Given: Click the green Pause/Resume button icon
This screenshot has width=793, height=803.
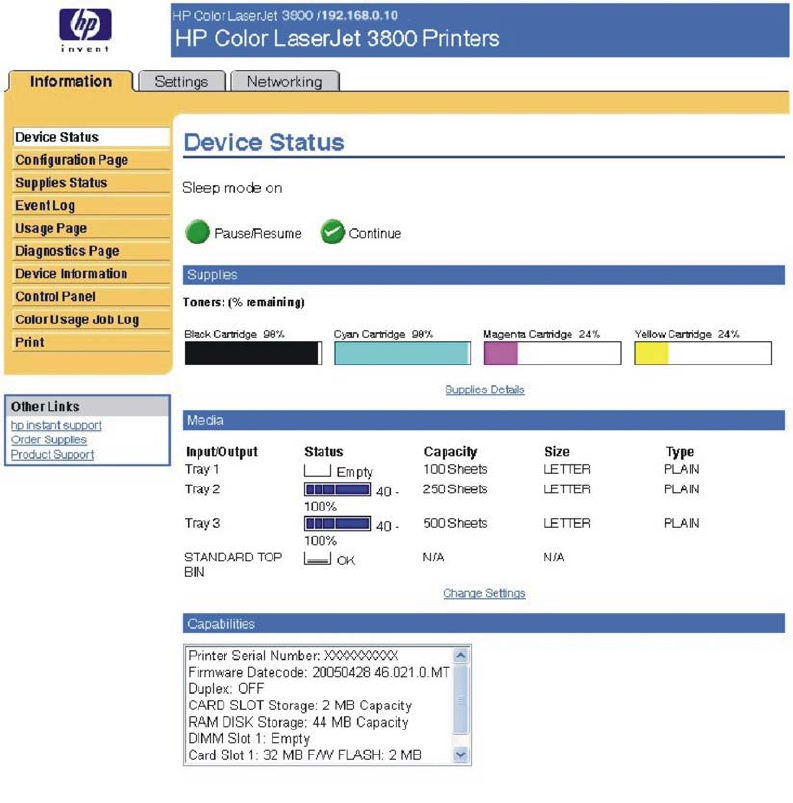Looking at the screenshot, I should [197, 232].
